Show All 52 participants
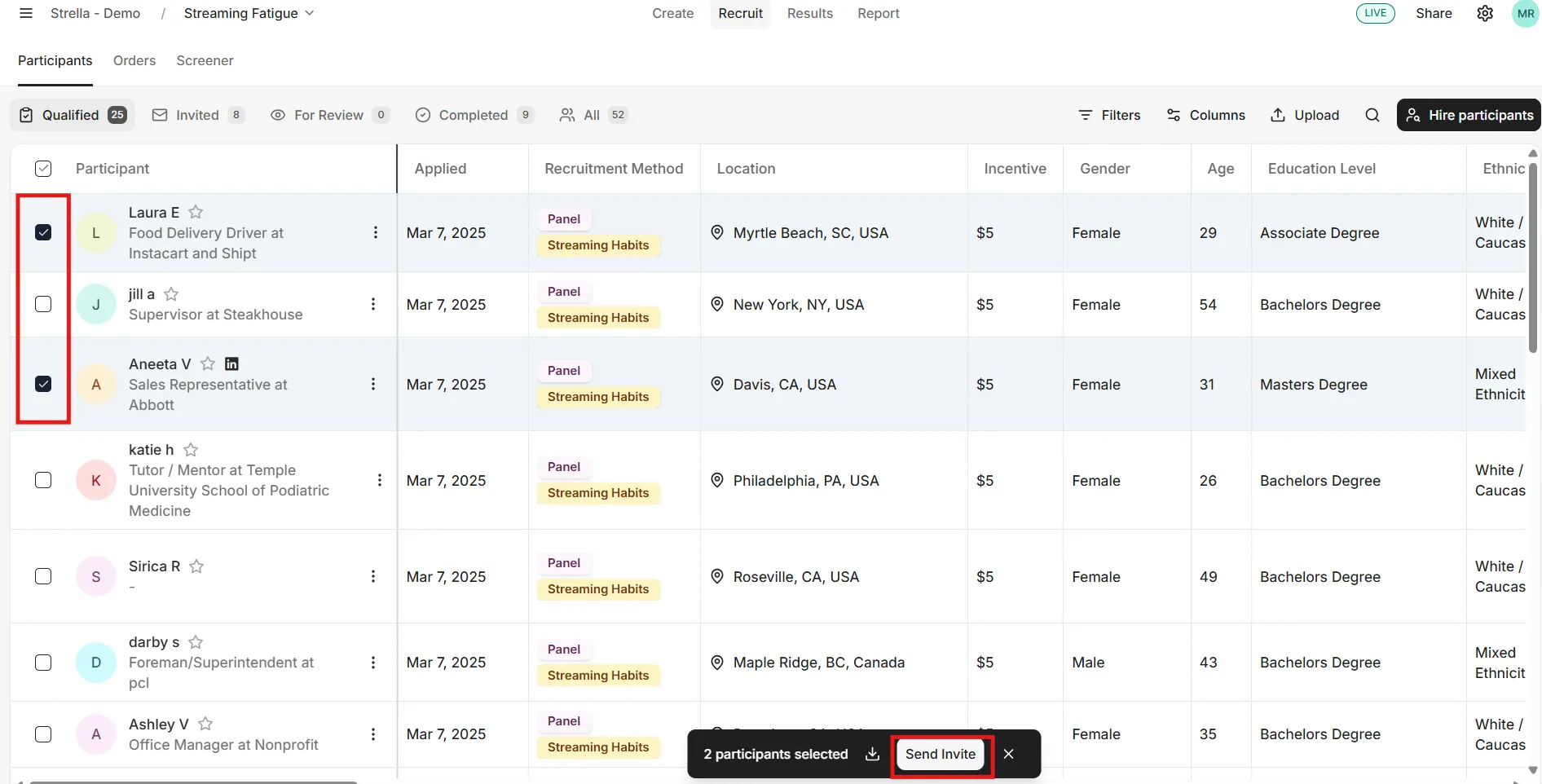Viewport: 1542px width, 784px height. pyautogui.click(x=593, y=115)
